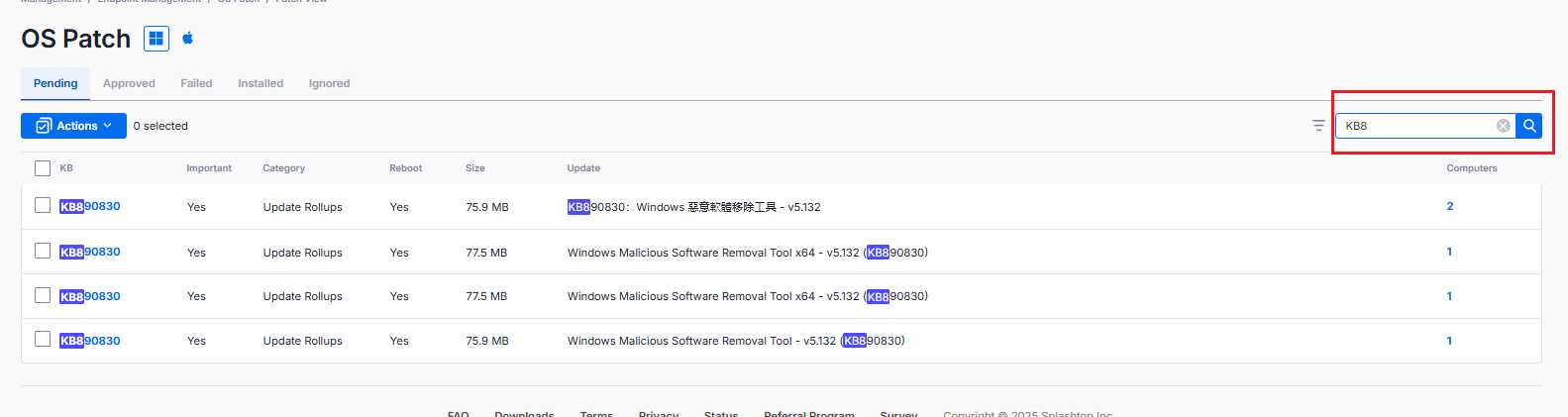Viewport: 1568px width, 417px height.
Task: Sort by the KB column header
Action: tap(66, 168)
